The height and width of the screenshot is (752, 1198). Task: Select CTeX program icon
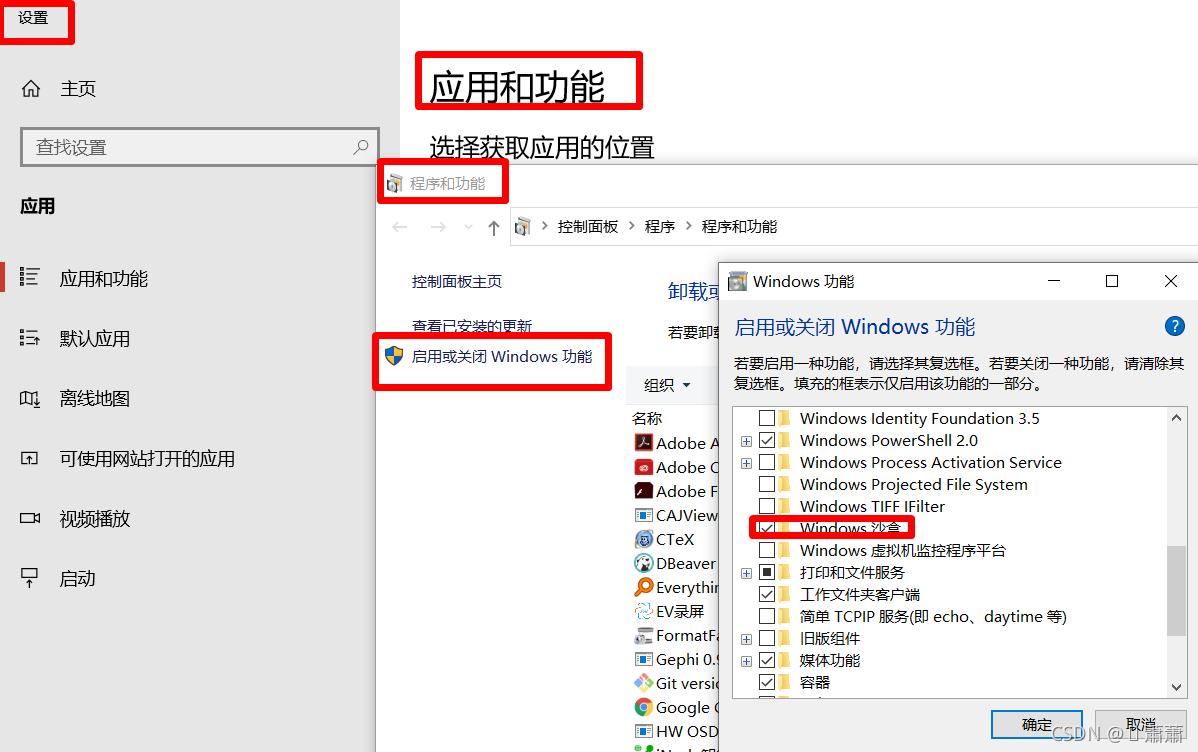coord(644,539)
